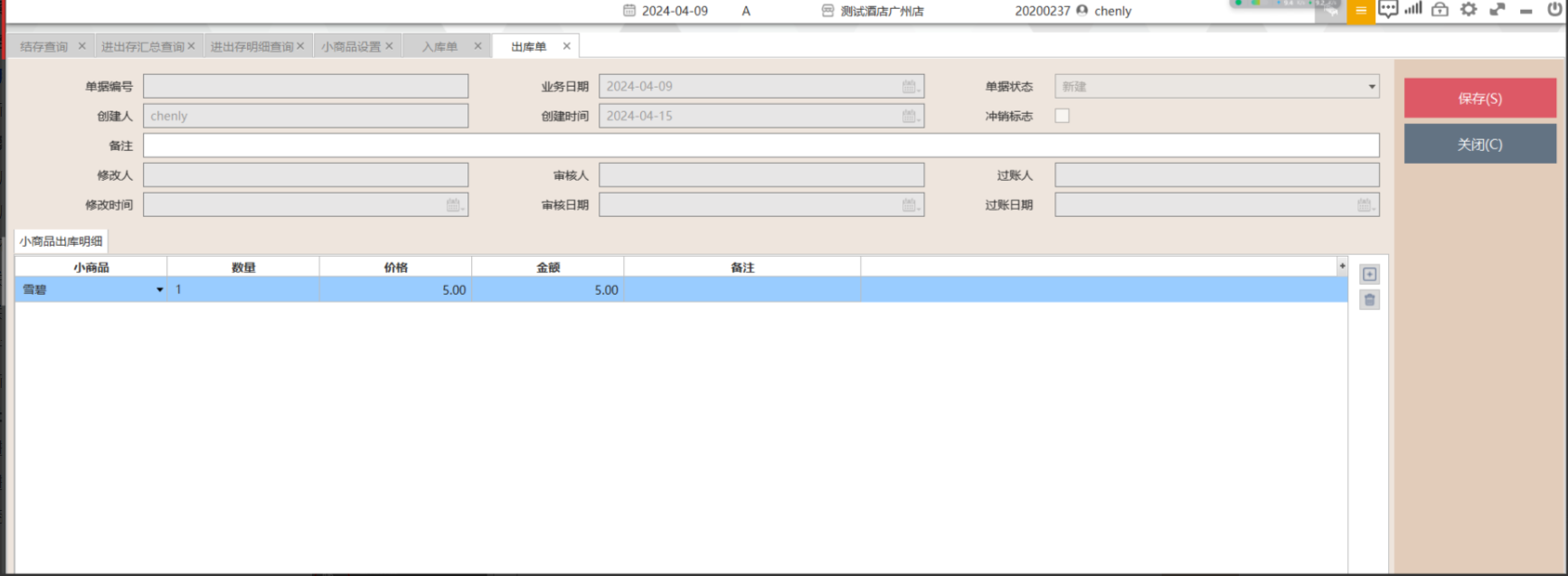The height and width of the screenshot is (576, 1568).
Task: Click the 关闭(C) button
Action: (1479, 144)
